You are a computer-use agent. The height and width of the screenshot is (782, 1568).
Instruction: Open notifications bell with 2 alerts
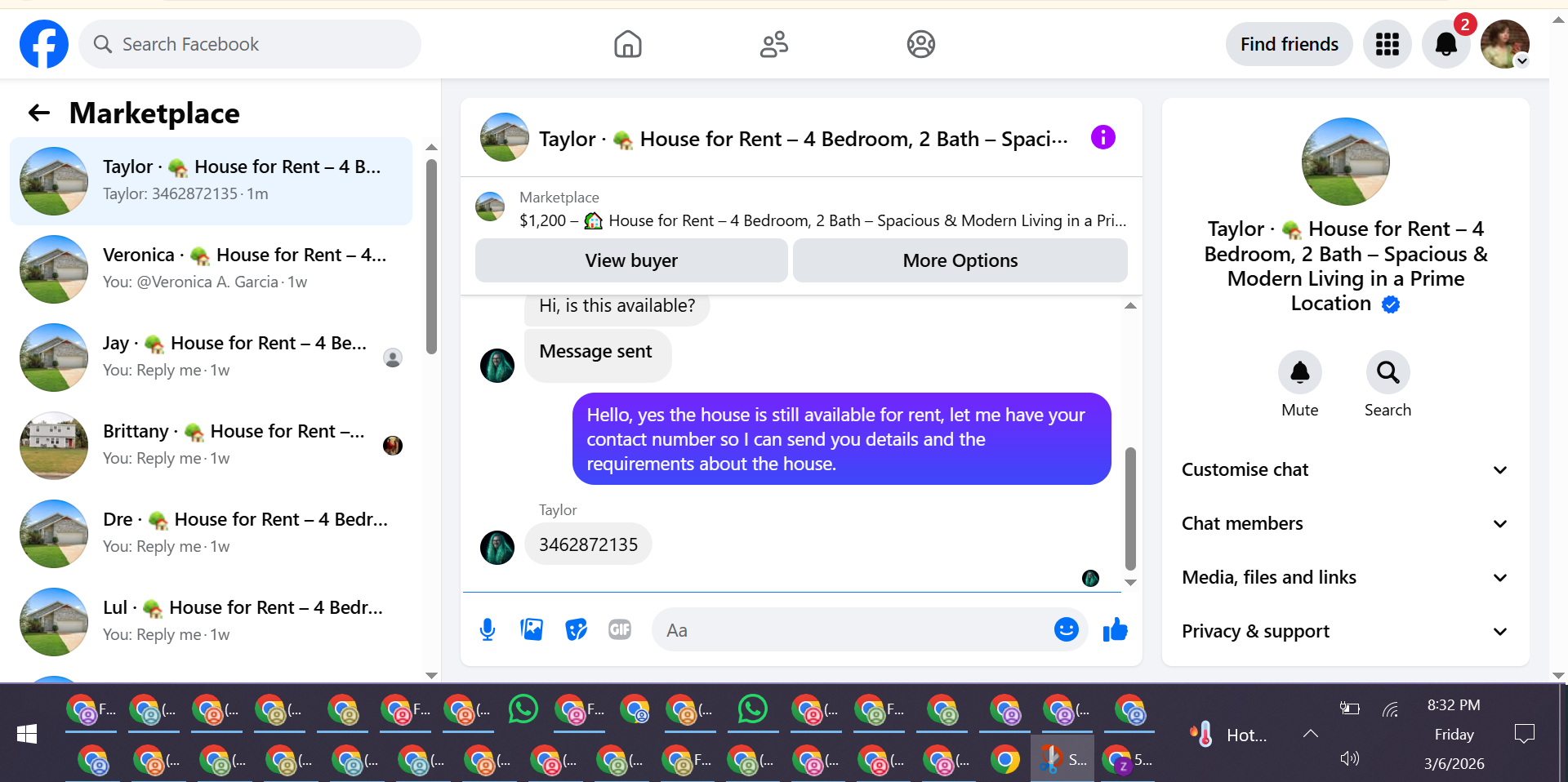point(1445,44)
